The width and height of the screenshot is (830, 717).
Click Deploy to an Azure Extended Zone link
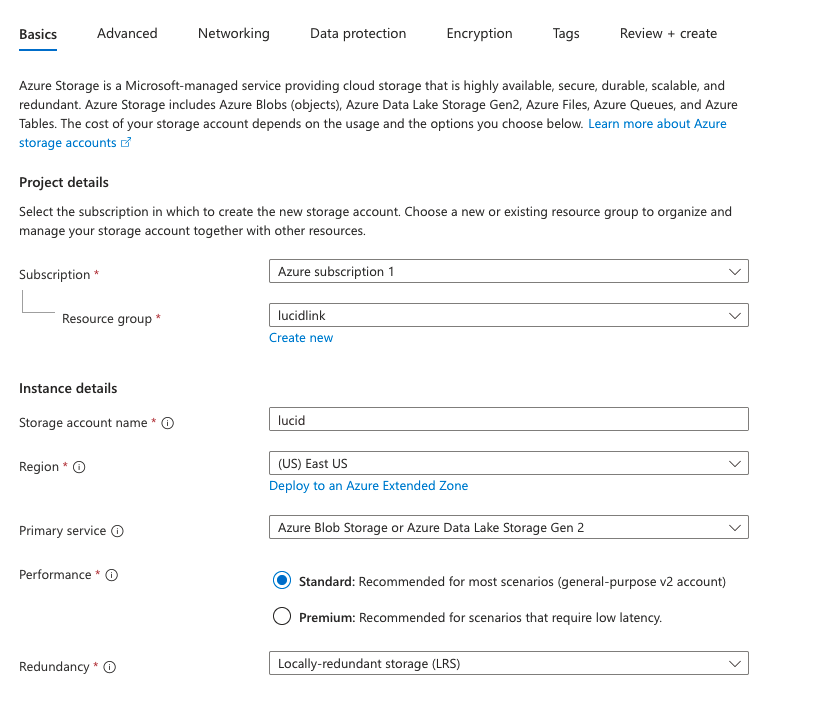368,486
